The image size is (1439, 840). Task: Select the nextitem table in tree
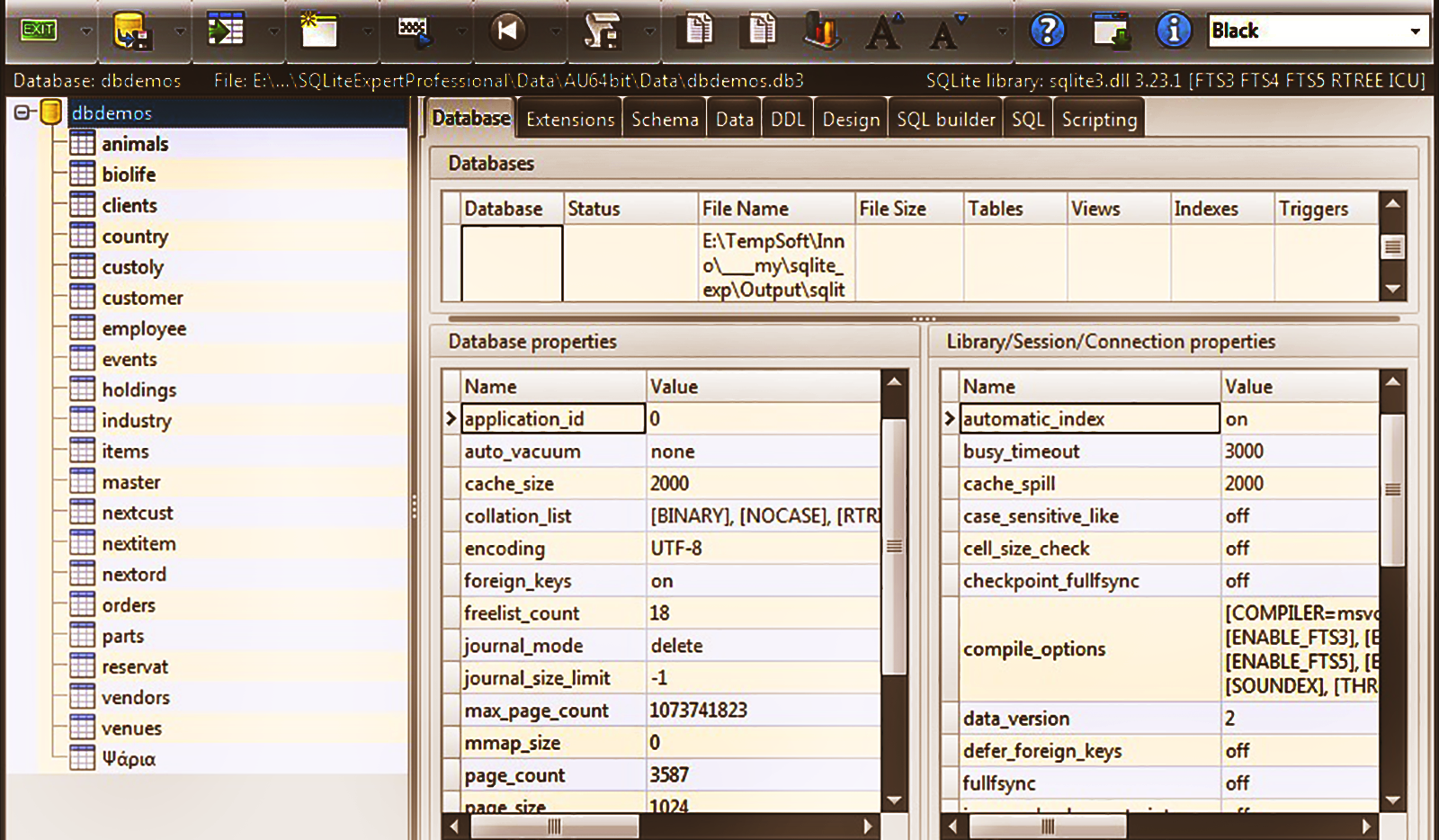click(139, 543)
